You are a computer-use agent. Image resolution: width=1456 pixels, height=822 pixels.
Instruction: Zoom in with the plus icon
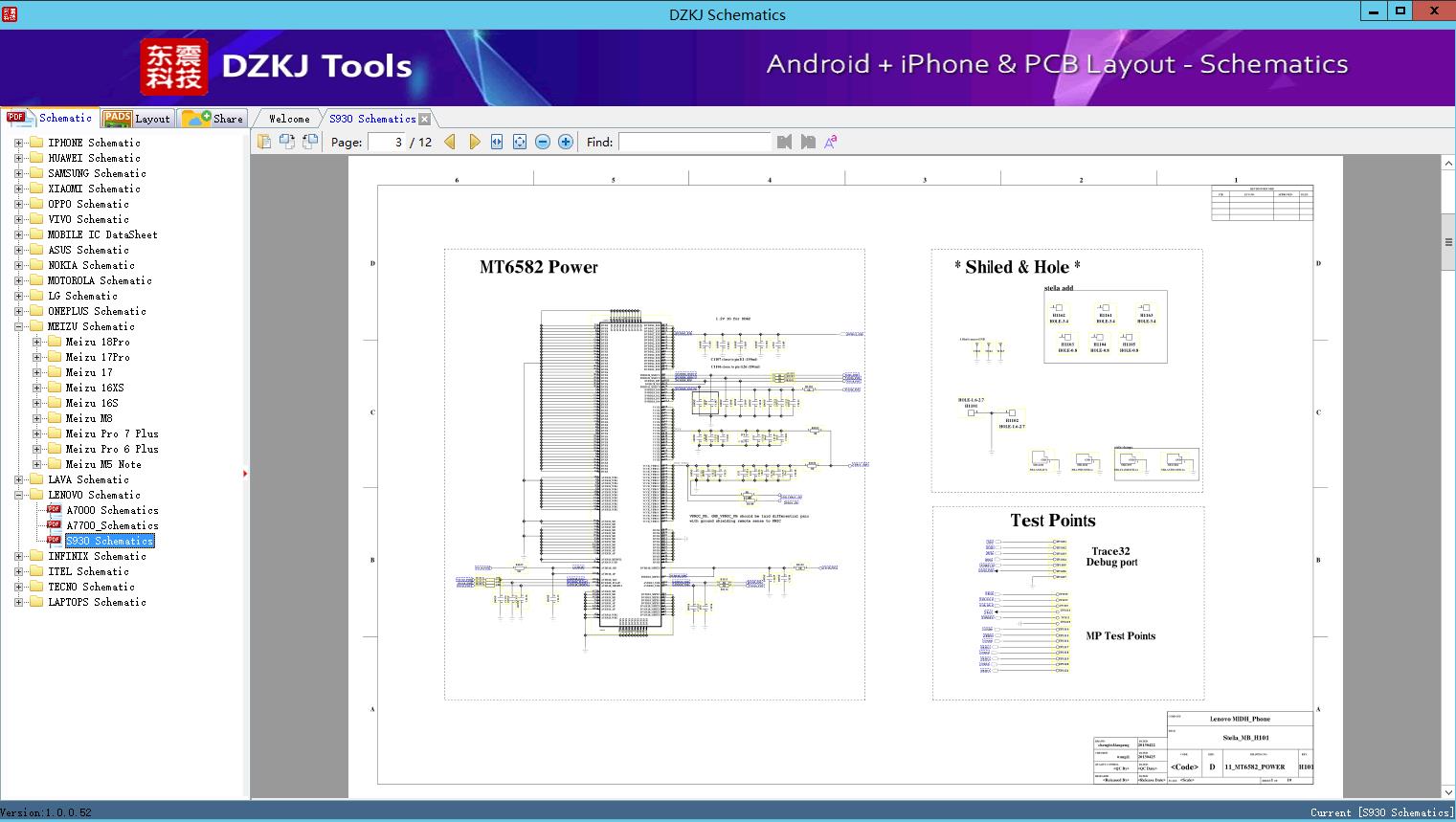(x=566, y=142)
